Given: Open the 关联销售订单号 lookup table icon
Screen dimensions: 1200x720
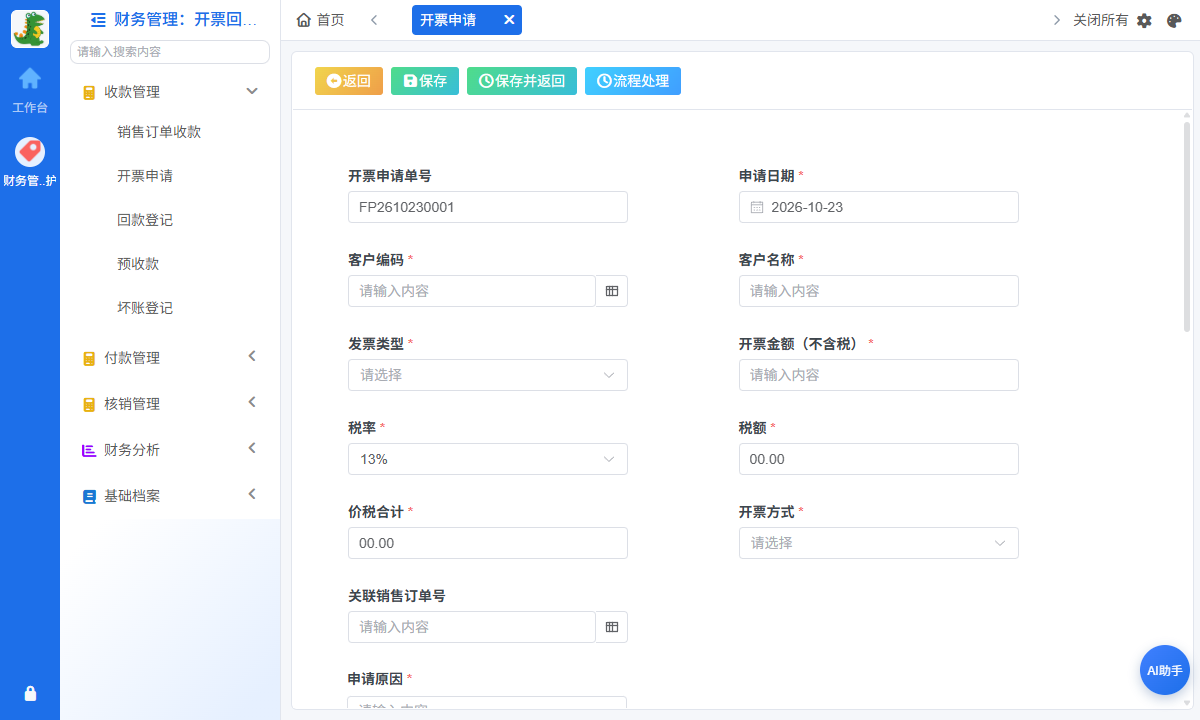Looking at the screenshot, I should (612, 627).
